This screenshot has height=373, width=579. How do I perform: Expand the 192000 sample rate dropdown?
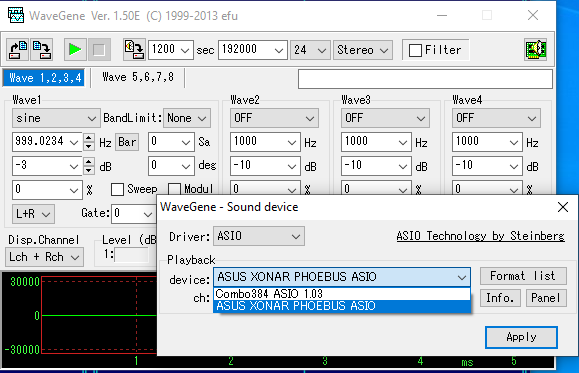pyautogui.click(x=253, y=50)
